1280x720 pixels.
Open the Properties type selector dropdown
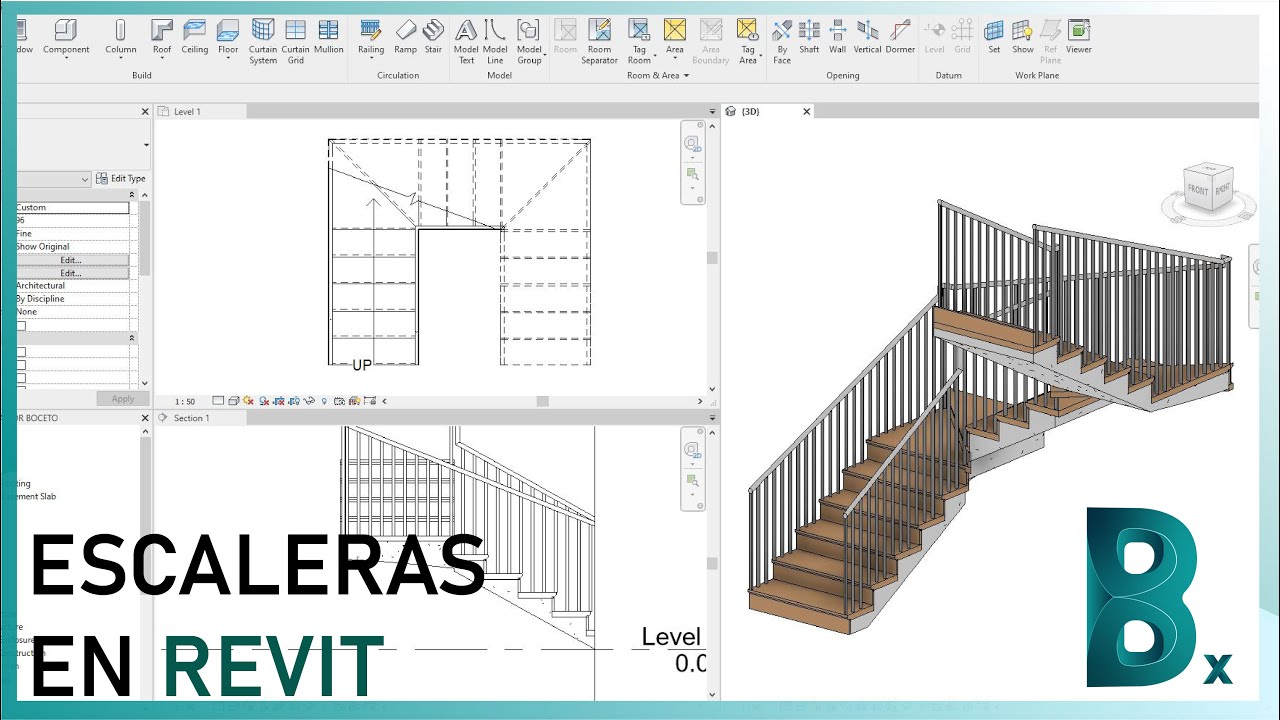click(x=146, y=145)
